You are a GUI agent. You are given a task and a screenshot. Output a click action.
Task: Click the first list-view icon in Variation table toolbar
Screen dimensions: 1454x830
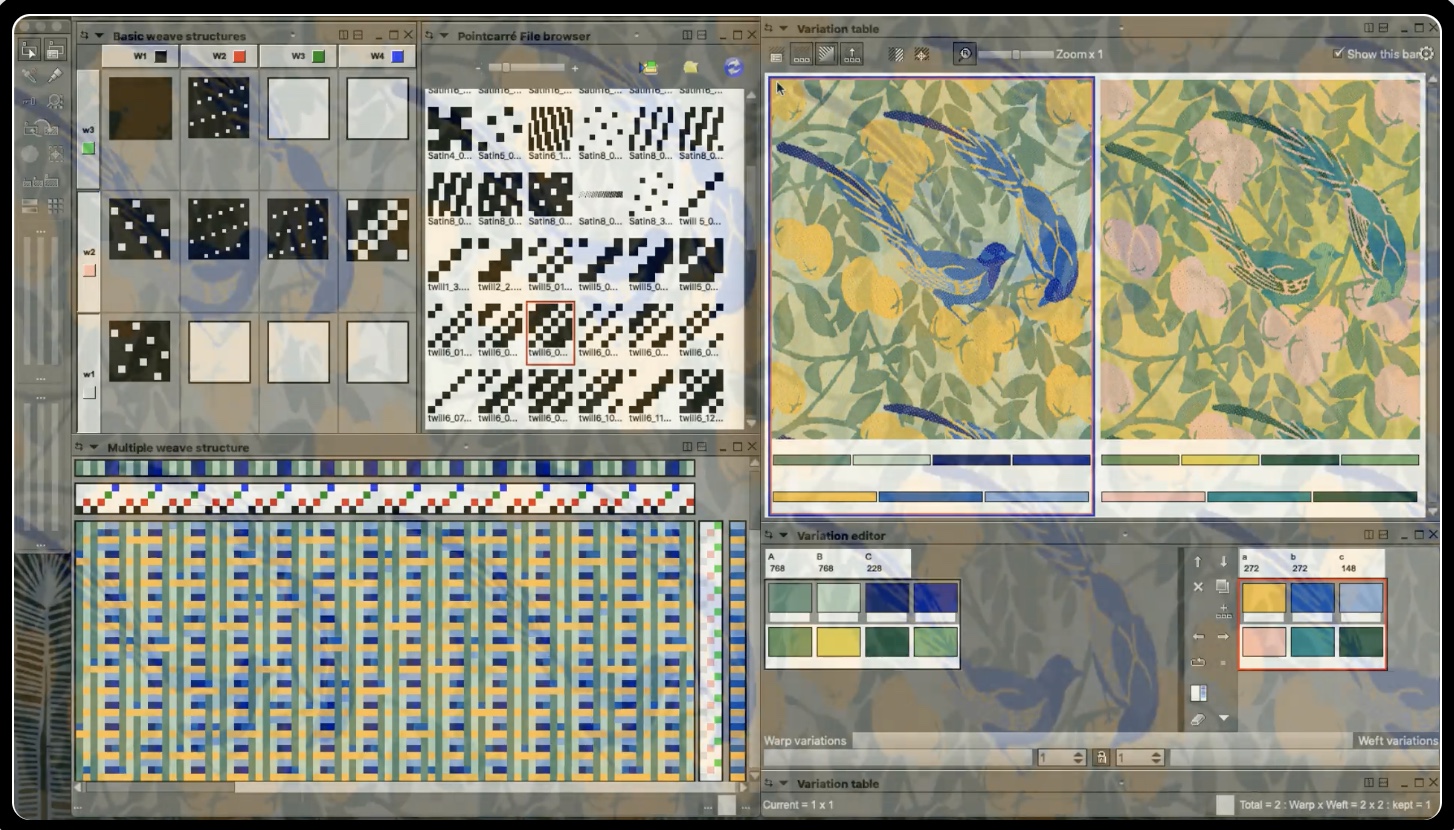click(x=777, y=55)
